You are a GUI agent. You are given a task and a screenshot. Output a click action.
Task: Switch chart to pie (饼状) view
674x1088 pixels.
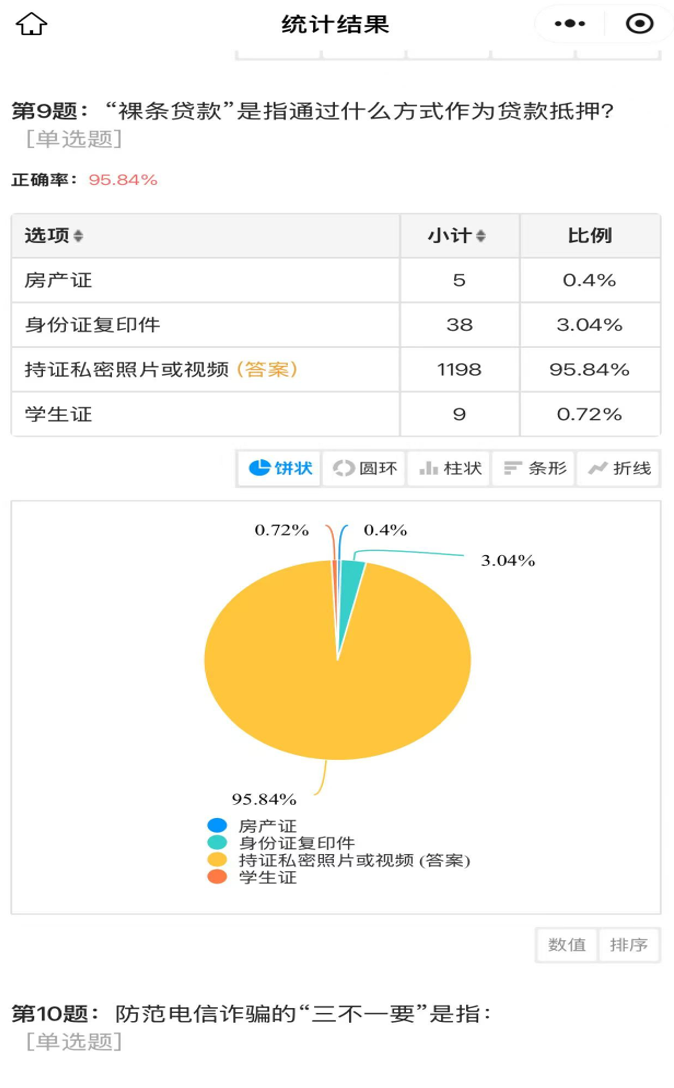pos(280,468)
